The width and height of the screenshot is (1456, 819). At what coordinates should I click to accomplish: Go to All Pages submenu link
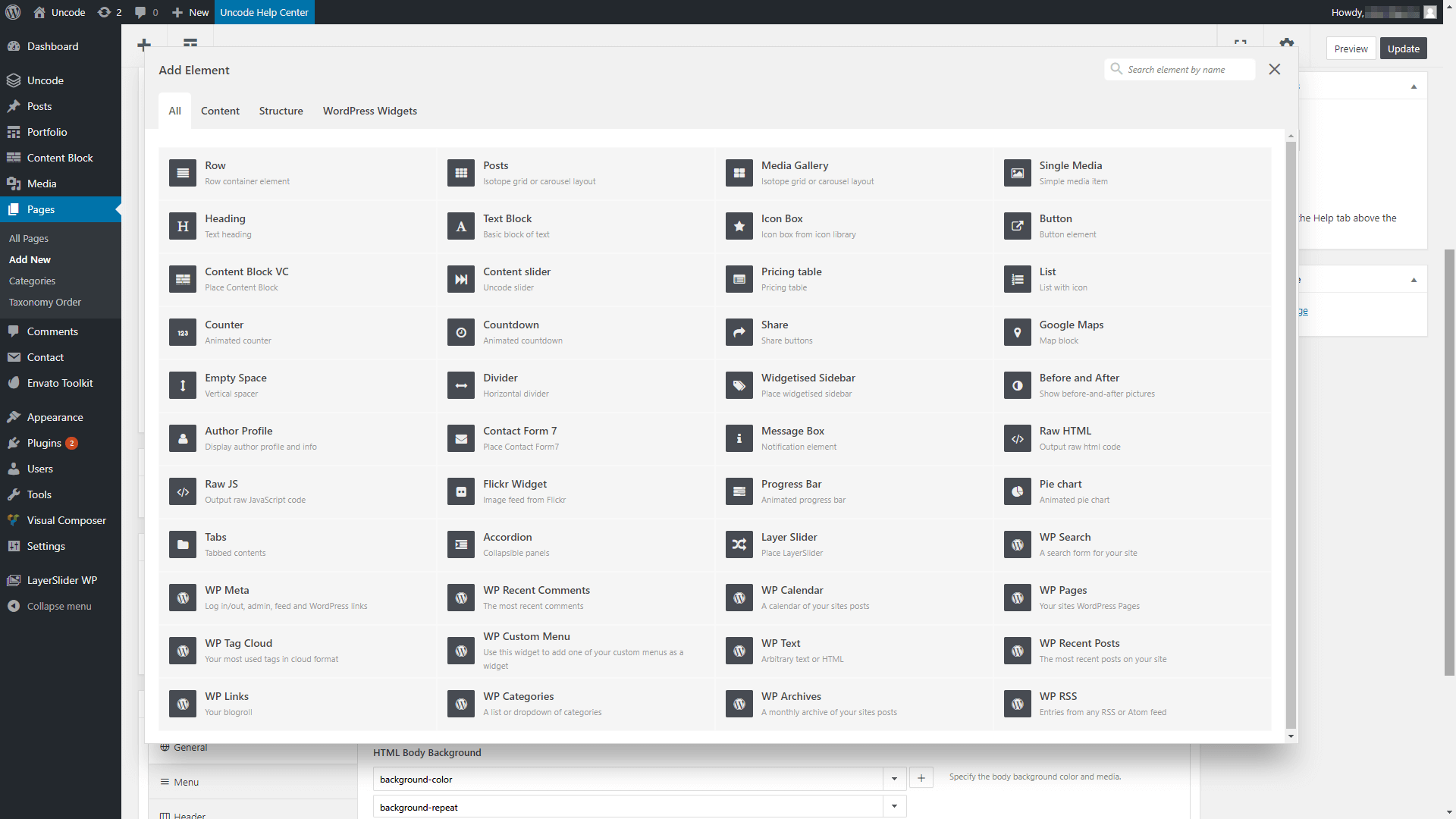(29, 238)
